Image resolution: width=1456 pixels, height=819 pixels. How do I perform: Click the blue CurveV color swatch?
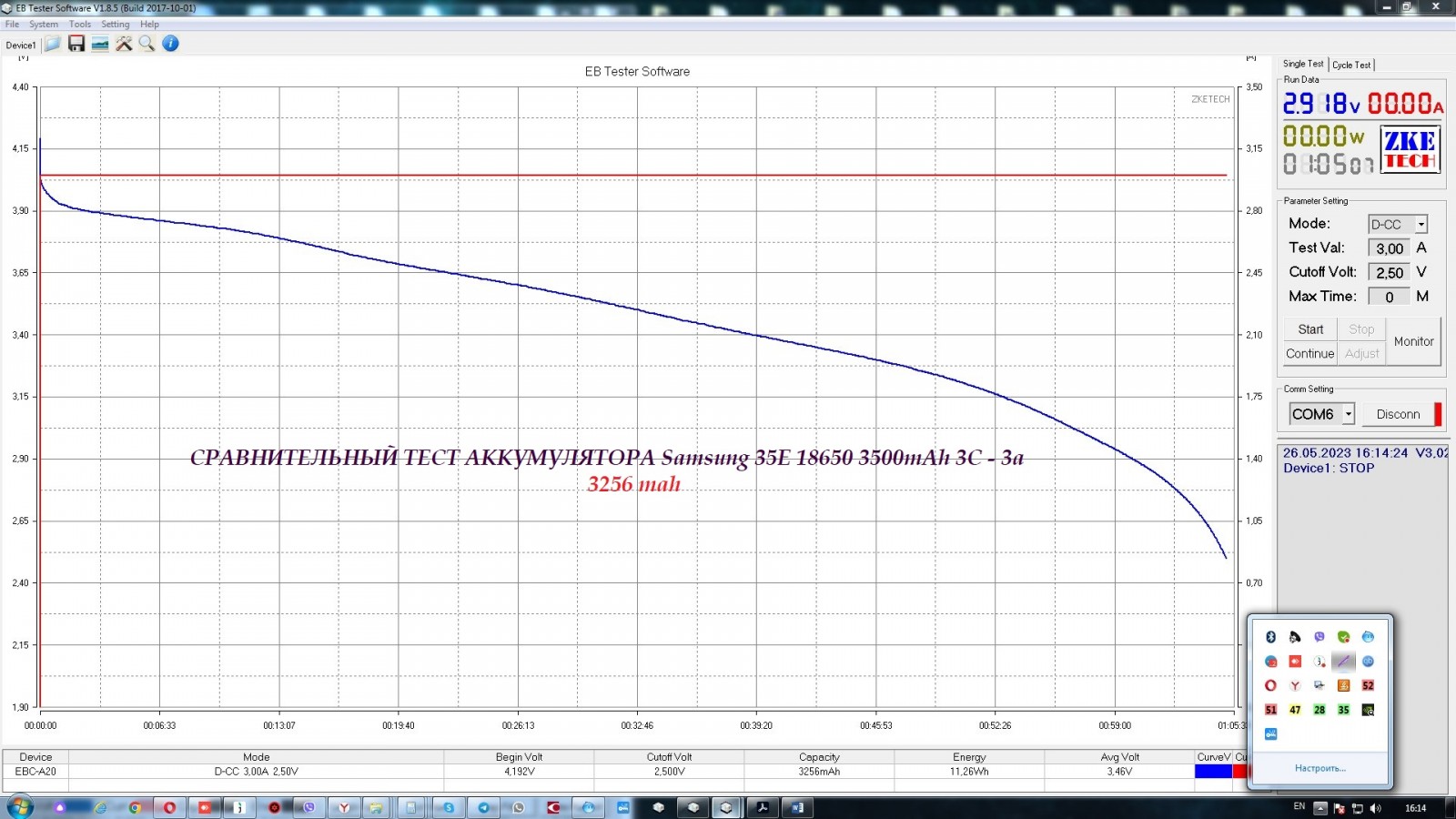pos(1213,772)
